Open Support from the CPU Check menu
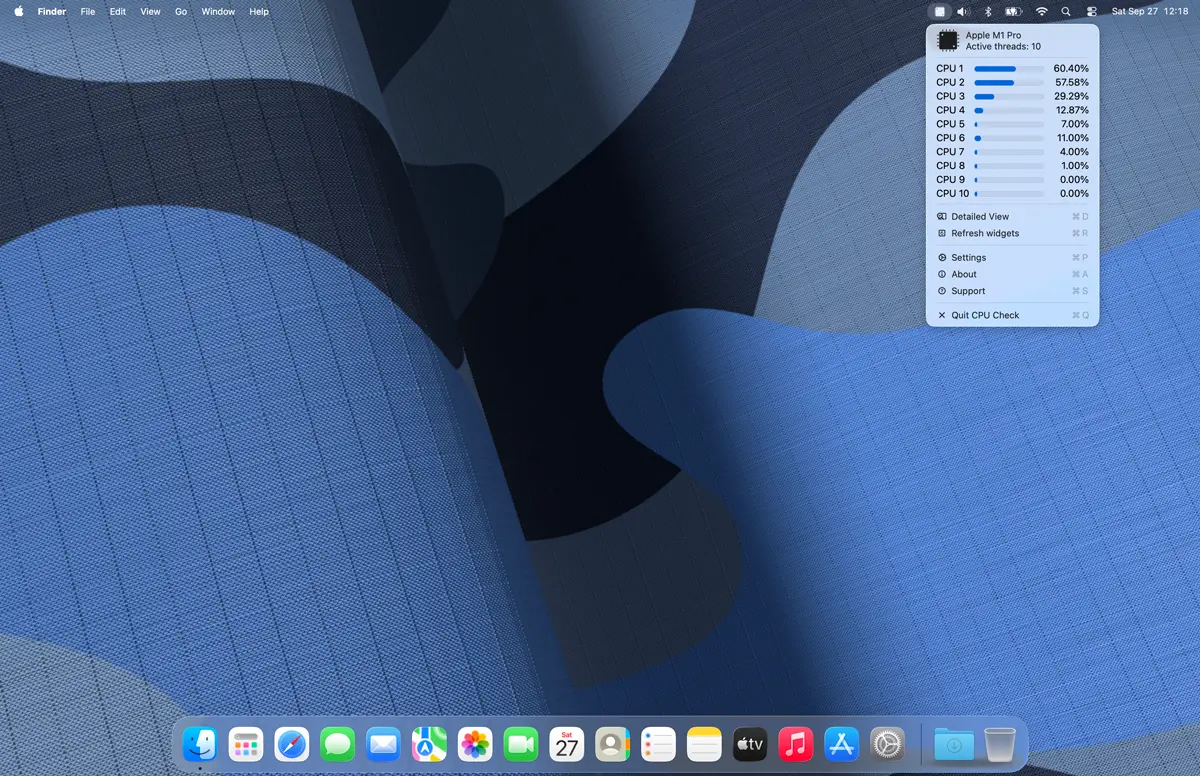This screenshot has height=776, width=1200. (x=968, y=291)
